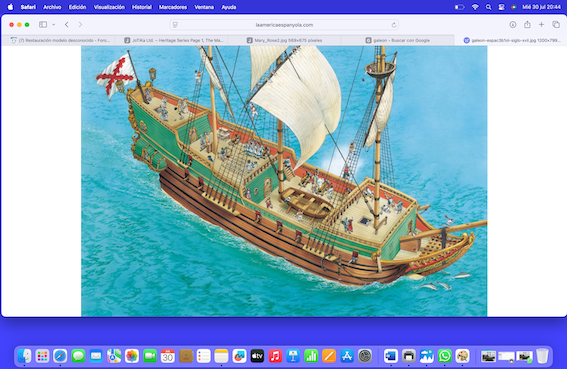The width and height of the screenshot is (567, 369).
Task: Toggle the Safari sidebar button
Action: point(43,25)
